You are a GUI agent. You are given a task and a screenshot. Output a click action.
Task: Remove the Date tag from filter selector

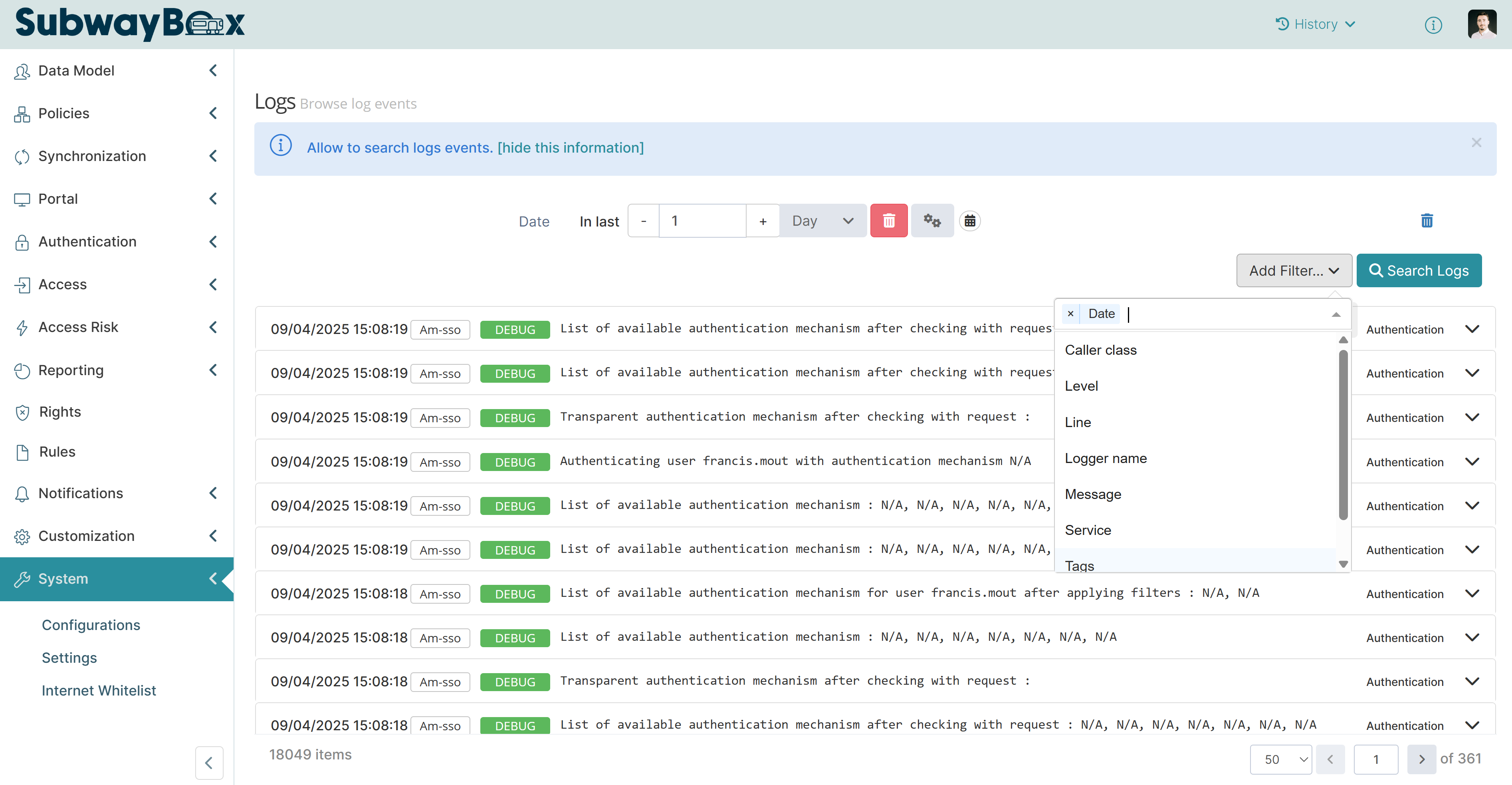coord(1070,314)
